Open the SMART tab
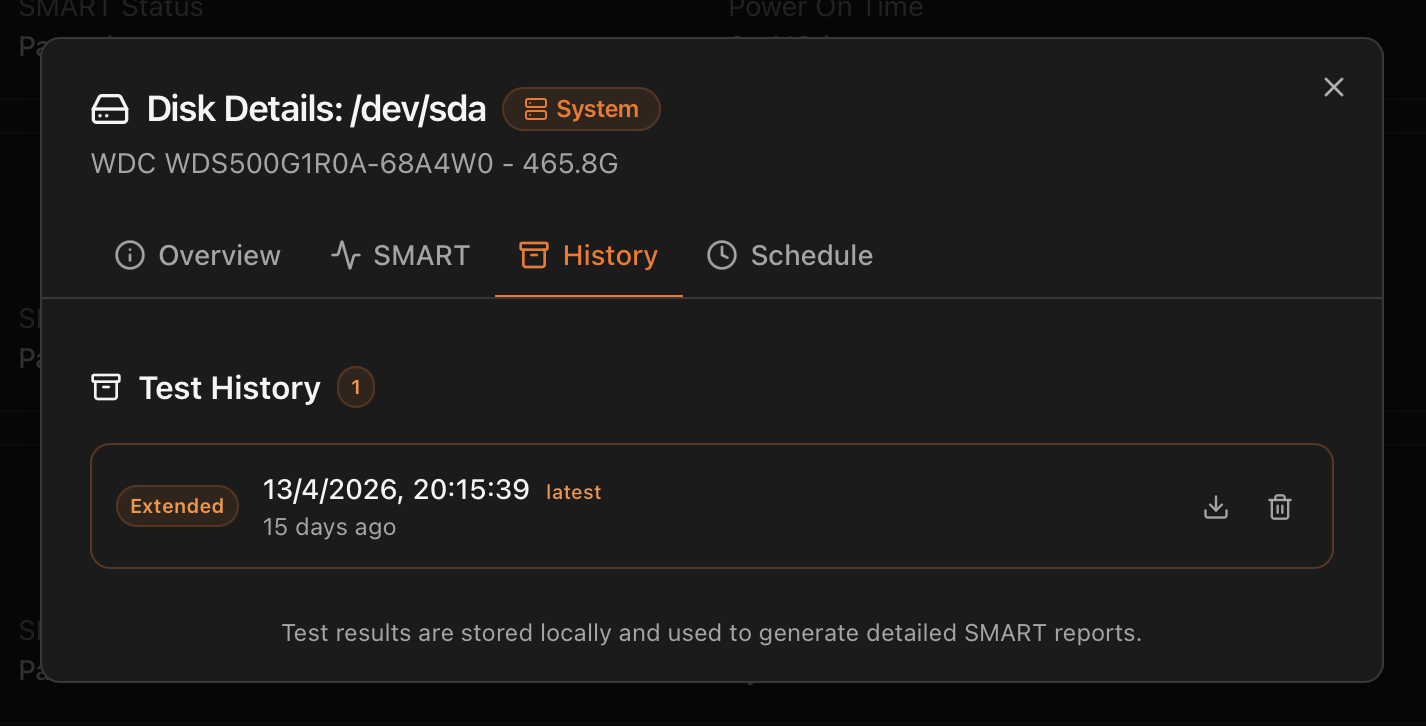Viewport: 1426px width, 726px height. (400, 255)
